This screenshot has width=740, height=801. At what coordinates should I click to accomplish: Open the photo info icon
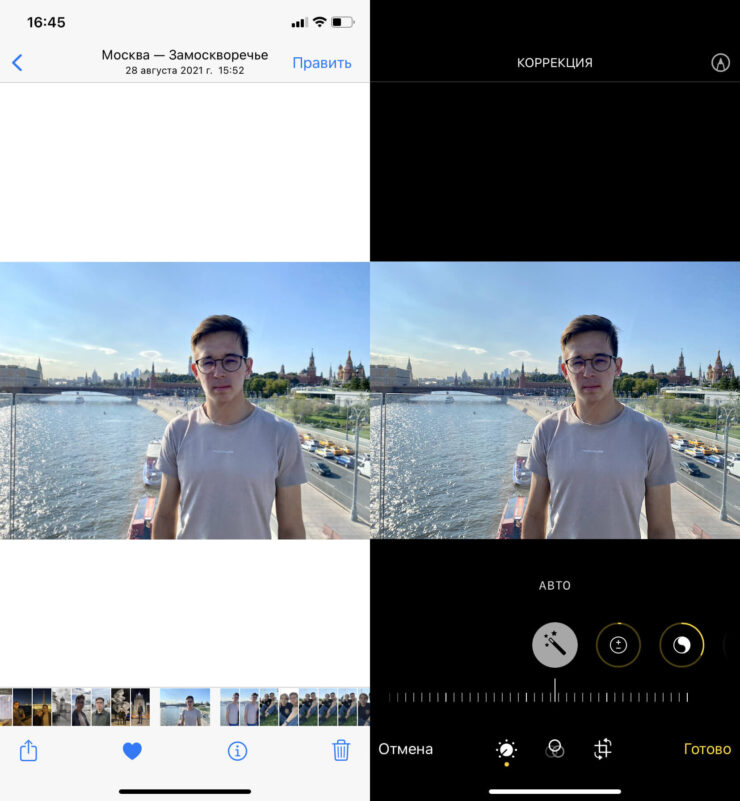coord(237,750)
